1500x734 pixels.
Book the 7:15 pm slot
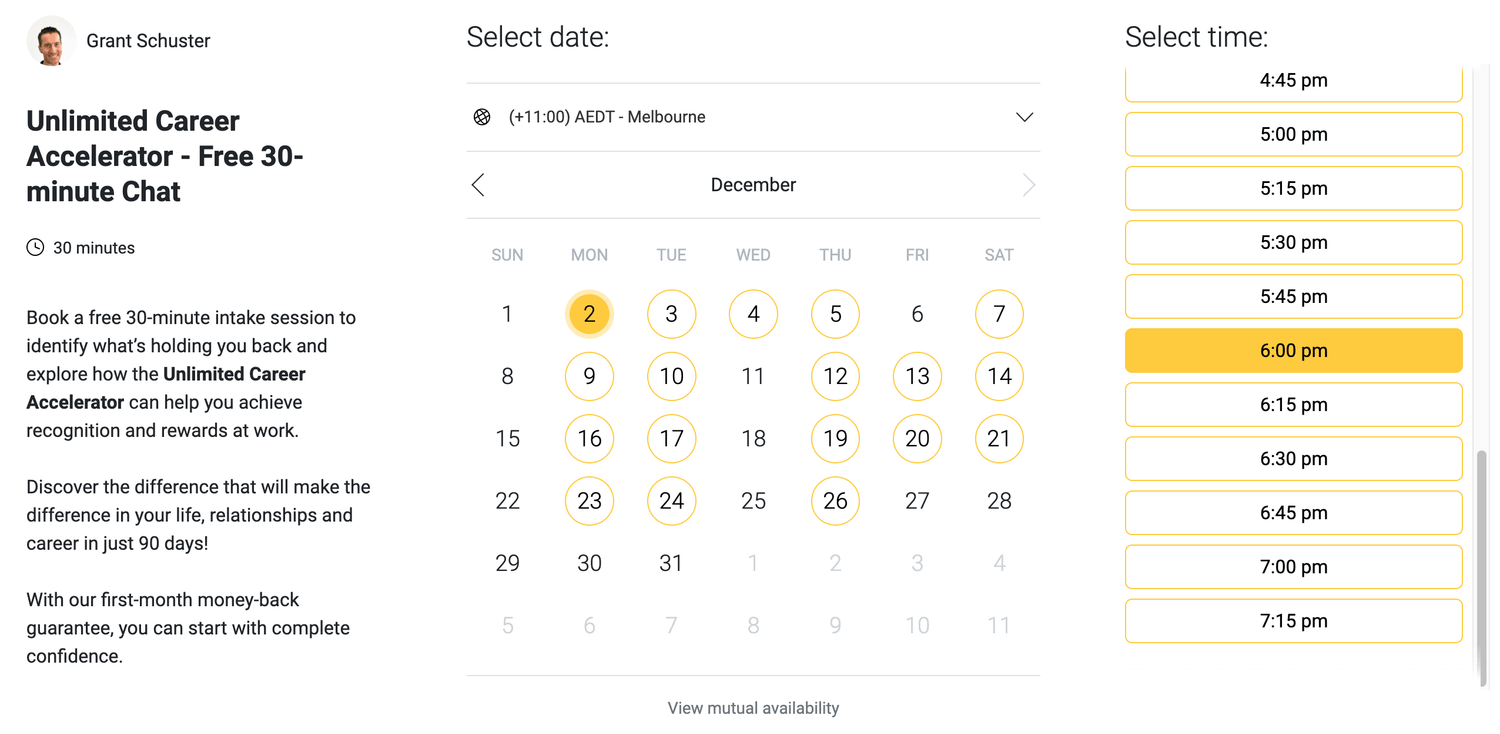[x=1293, y=620]
